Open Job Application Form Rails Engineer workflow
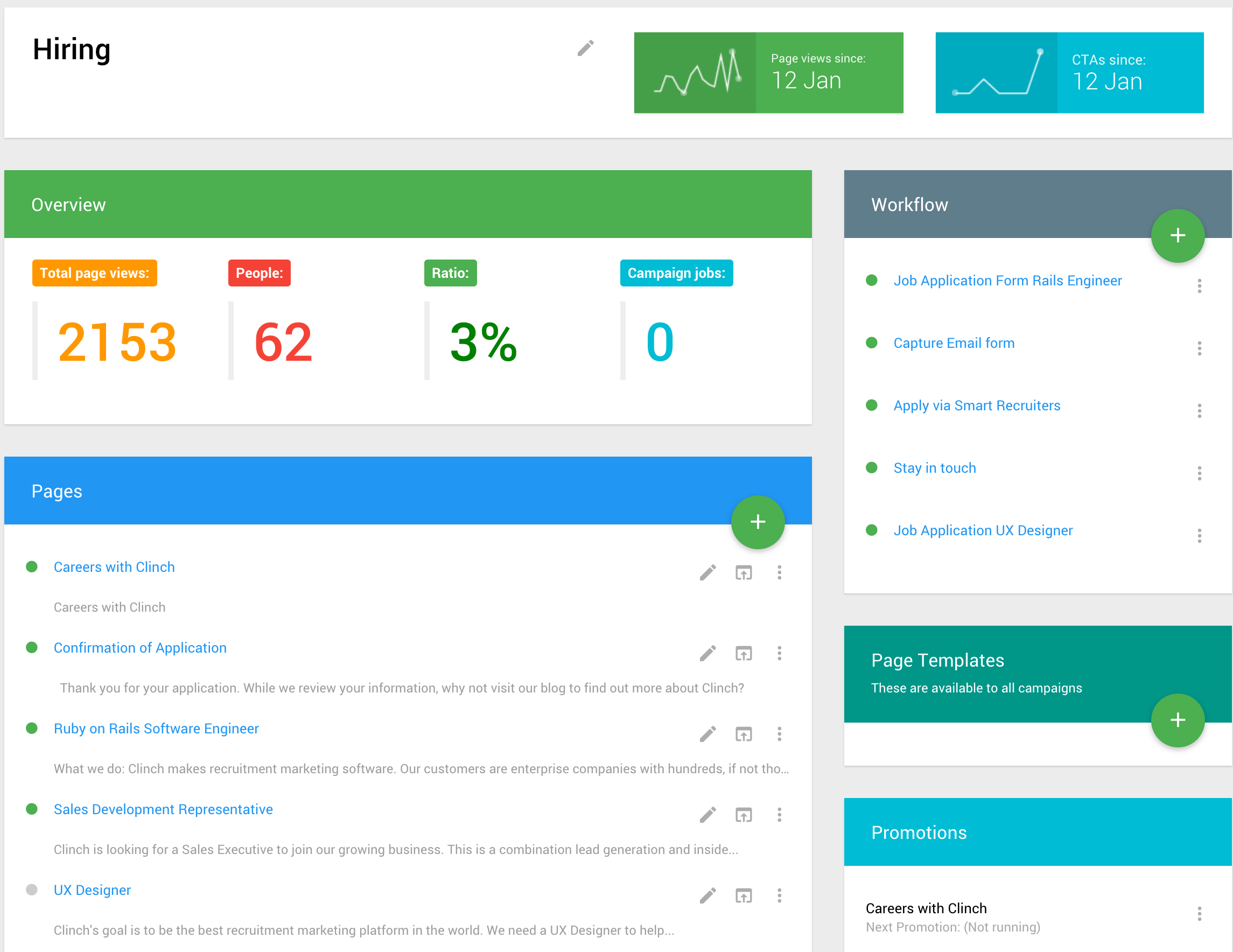Image resolution: width=1233 pixels, height=952 pixels. [1007, 281]
